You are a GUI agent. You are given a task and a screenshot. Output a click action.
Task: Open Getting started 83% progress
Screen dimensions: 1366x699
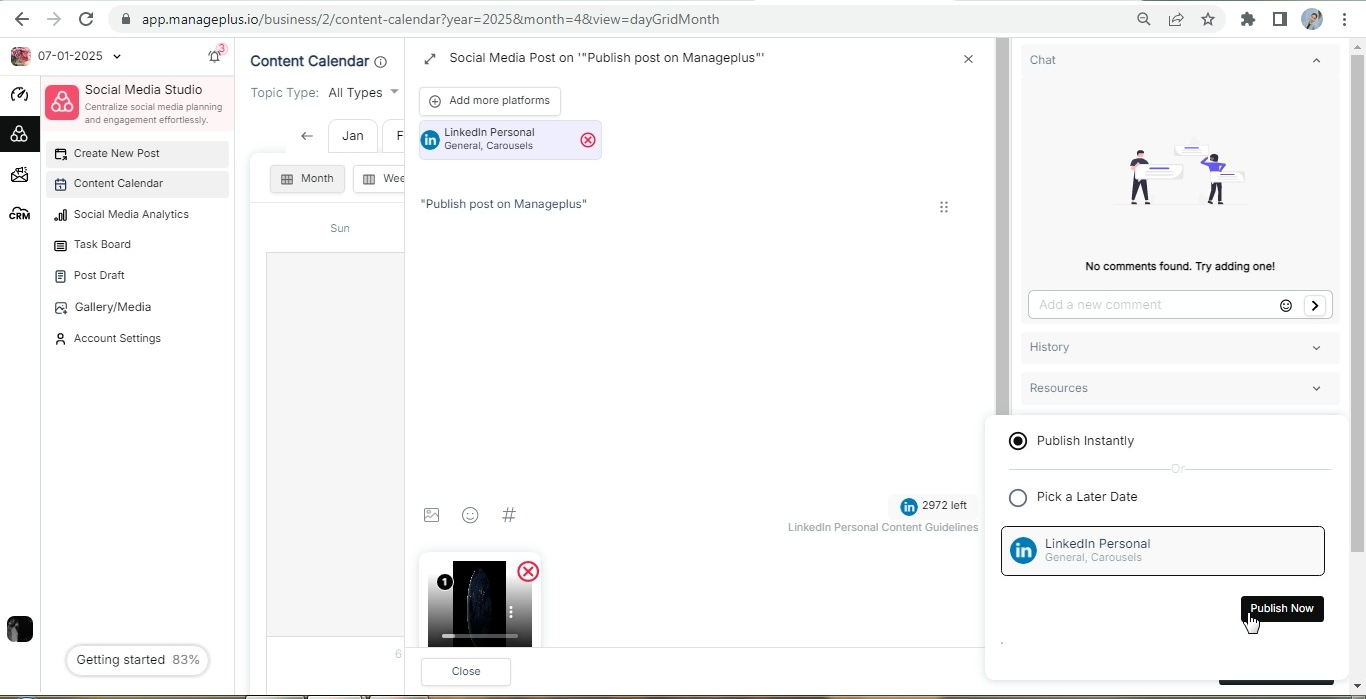138,660
